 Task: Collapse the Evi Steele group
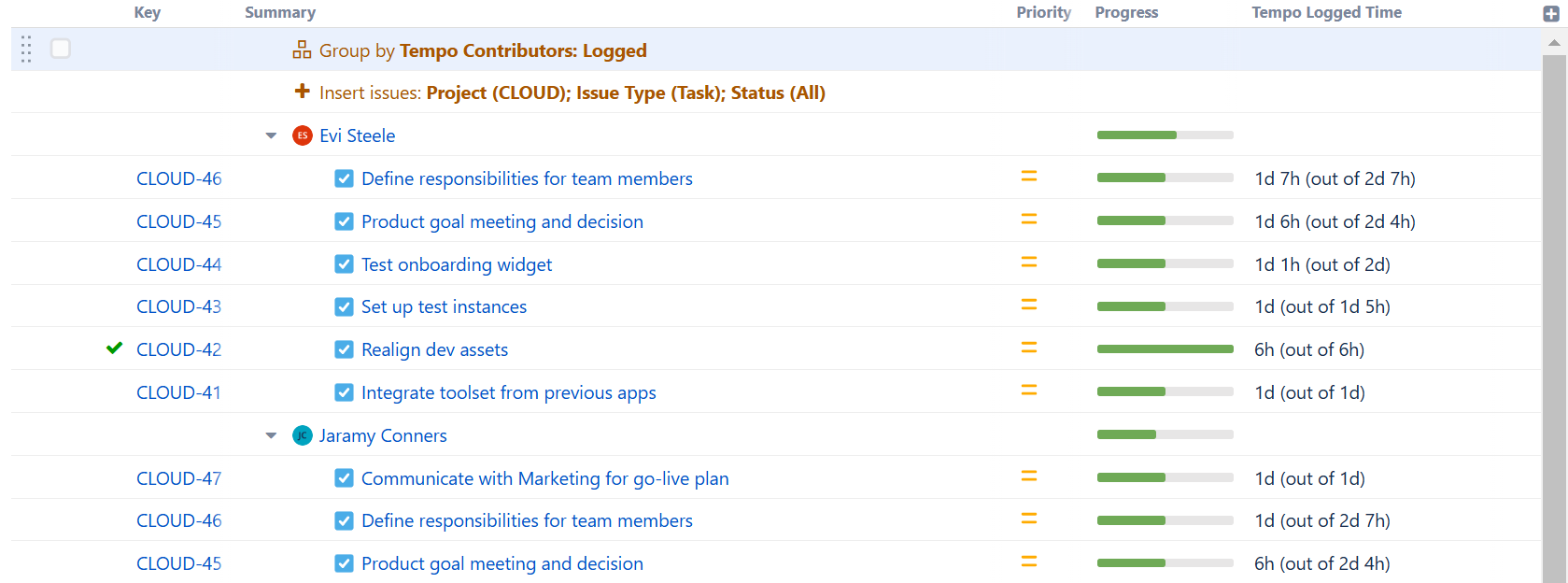[x=271, y=135]
